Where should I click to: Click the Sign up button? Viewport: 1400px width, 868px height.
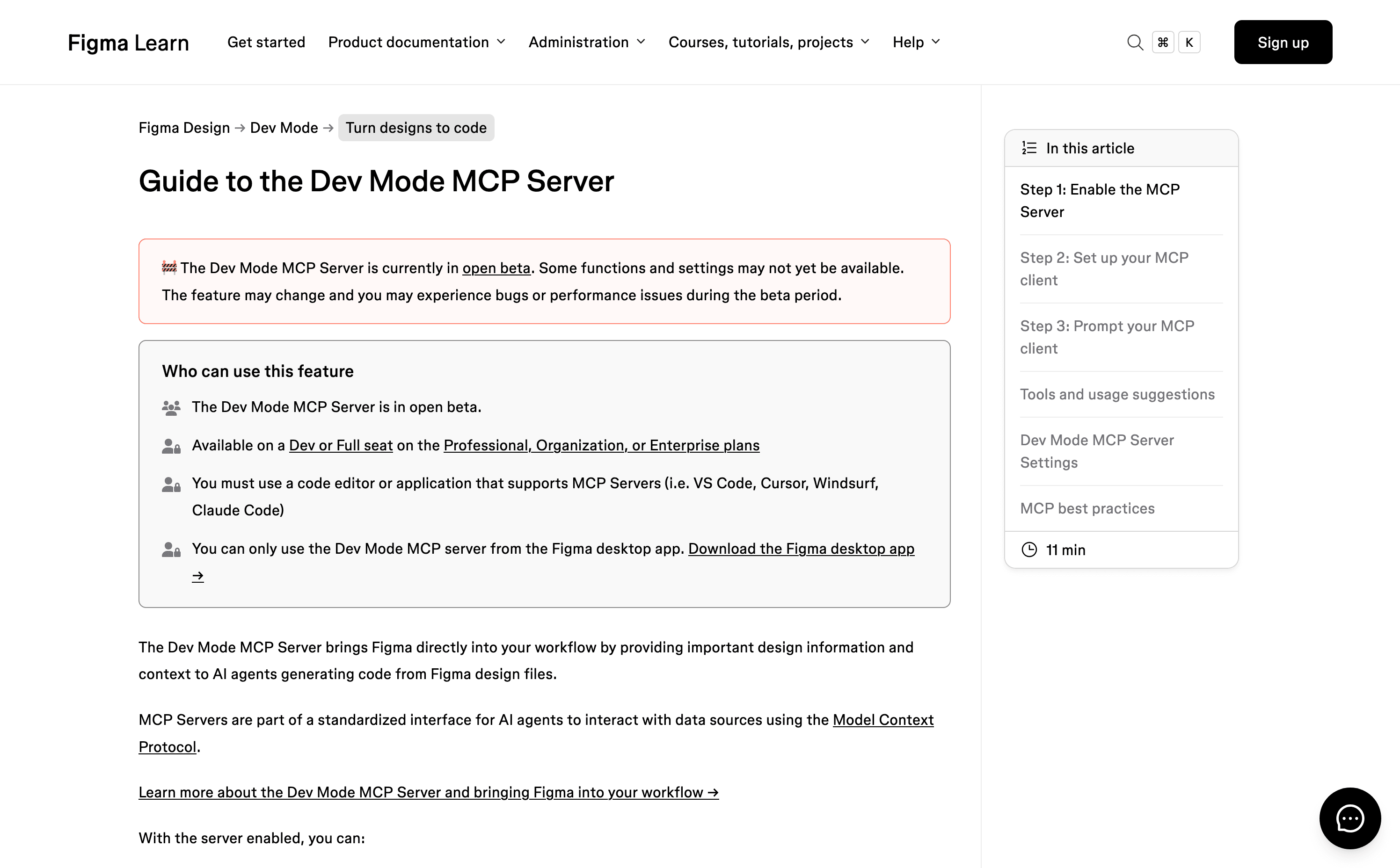click(1283, 42)
